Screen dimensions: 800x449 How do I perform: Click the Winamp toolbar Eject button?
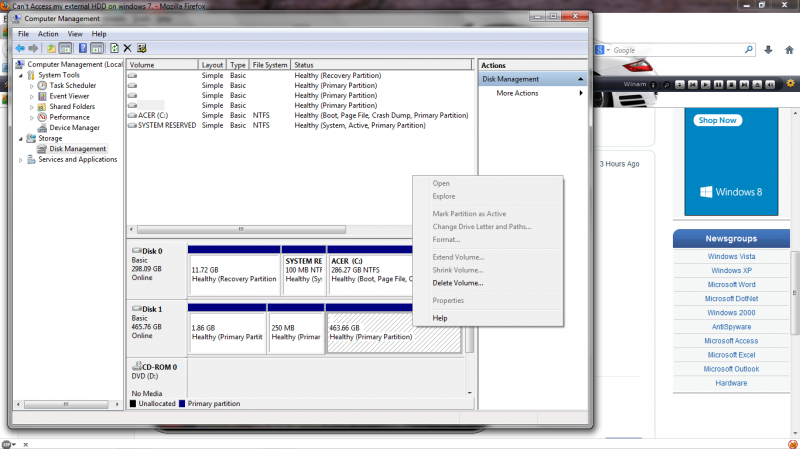(x=757, y=85)
